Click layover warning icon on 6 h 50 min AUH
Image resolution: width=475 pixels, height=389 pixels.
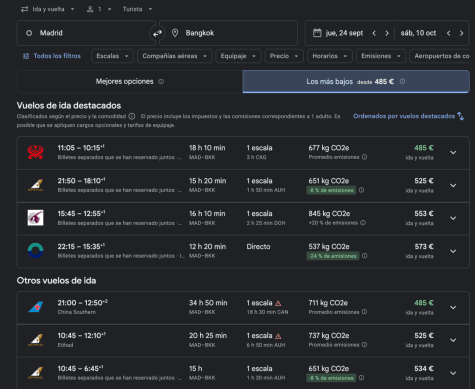(278, 336)
